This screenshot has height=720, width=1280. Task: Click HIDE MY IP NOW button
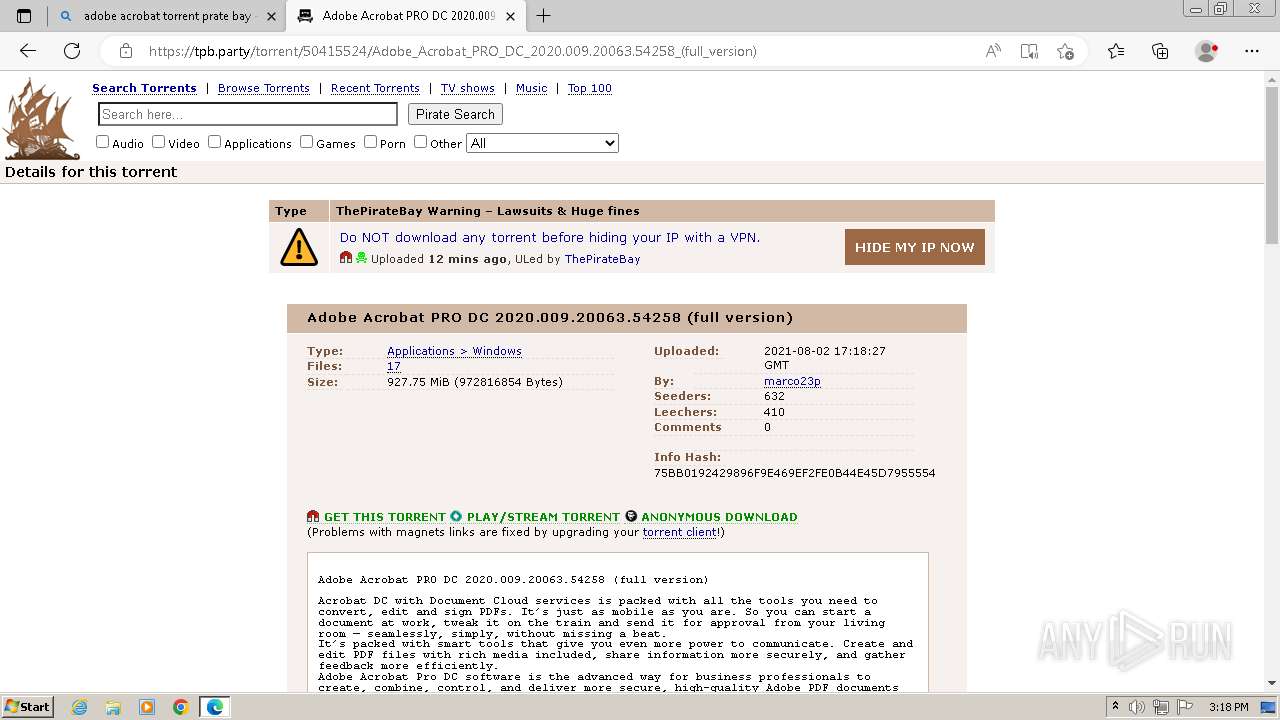point(914,247)
